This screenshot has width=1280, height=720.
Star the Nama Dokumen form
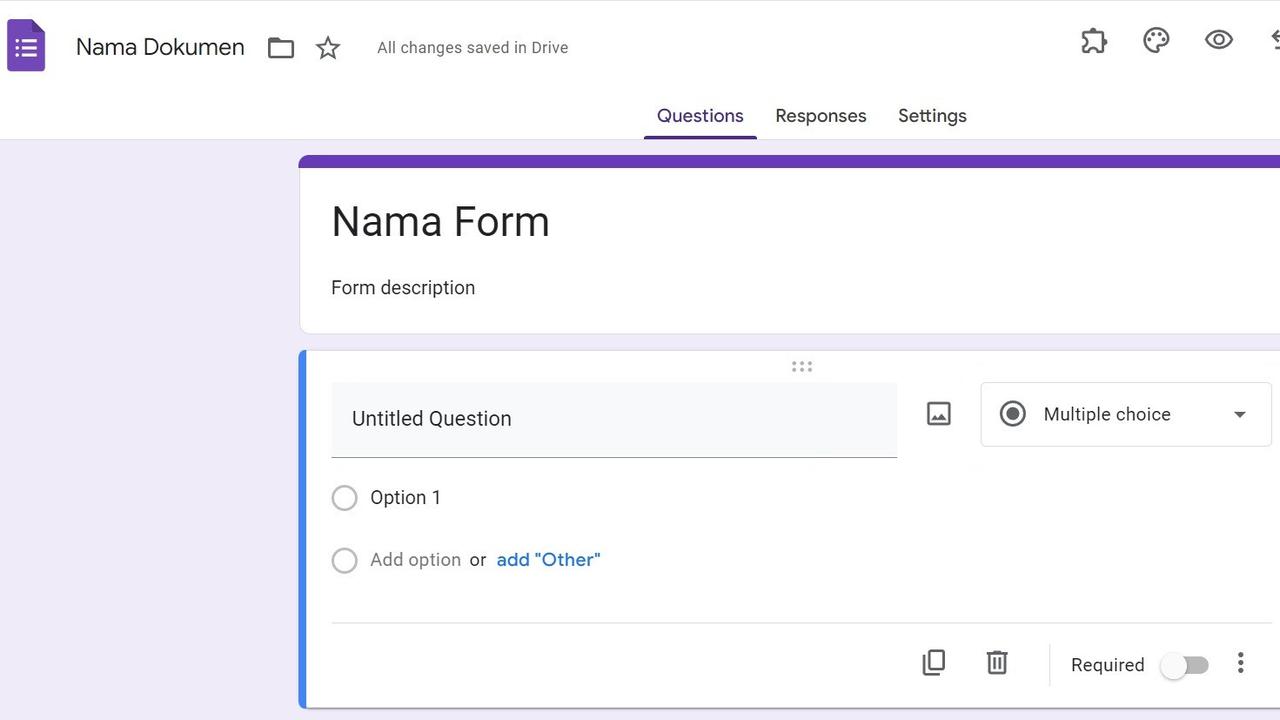[x=328, y=47]
